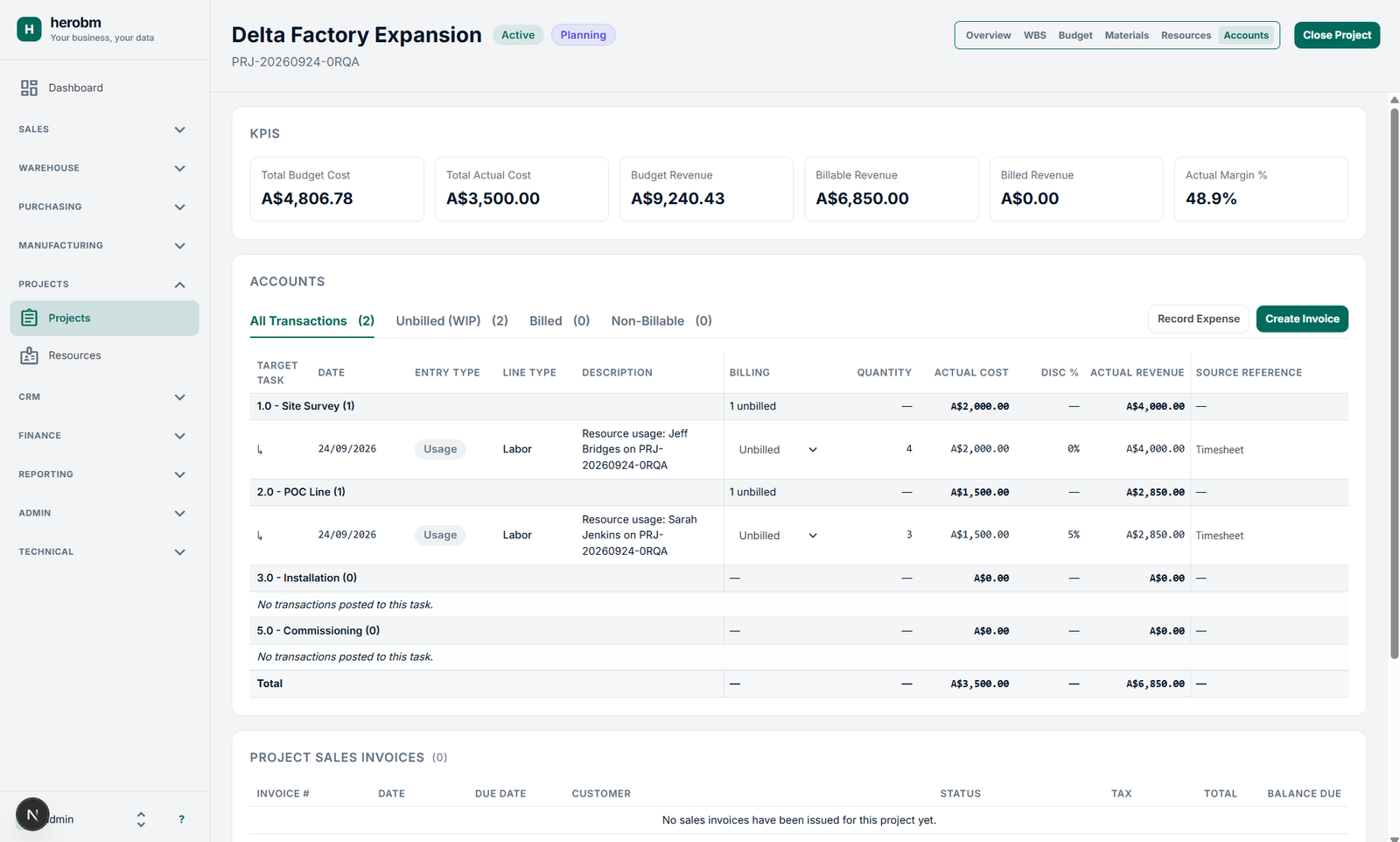
Task: Click the Projects clipboard icon
Action: pos(29,318)
